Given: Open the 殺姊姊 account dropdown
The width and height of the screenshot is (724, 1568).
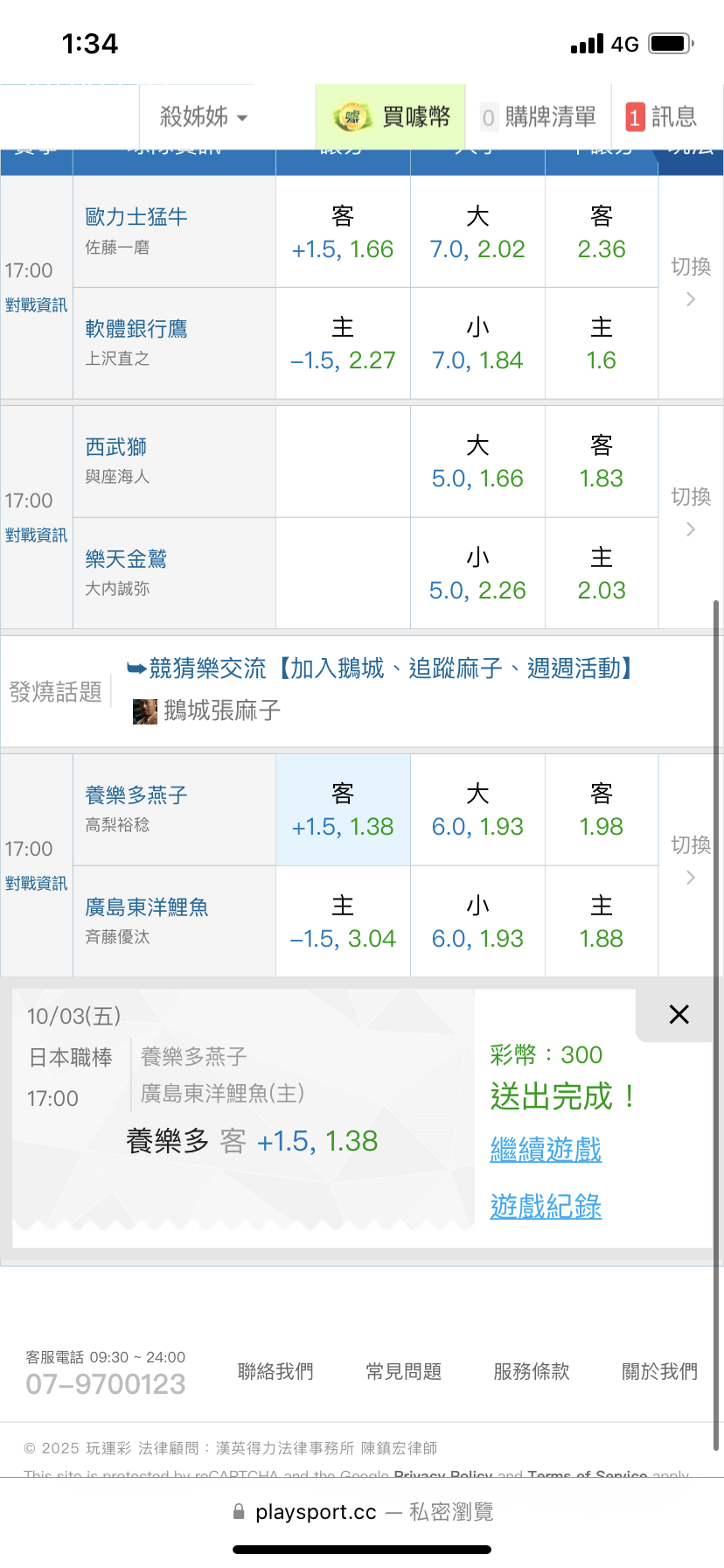Looking at the screenshot, I should click(204, 117).
